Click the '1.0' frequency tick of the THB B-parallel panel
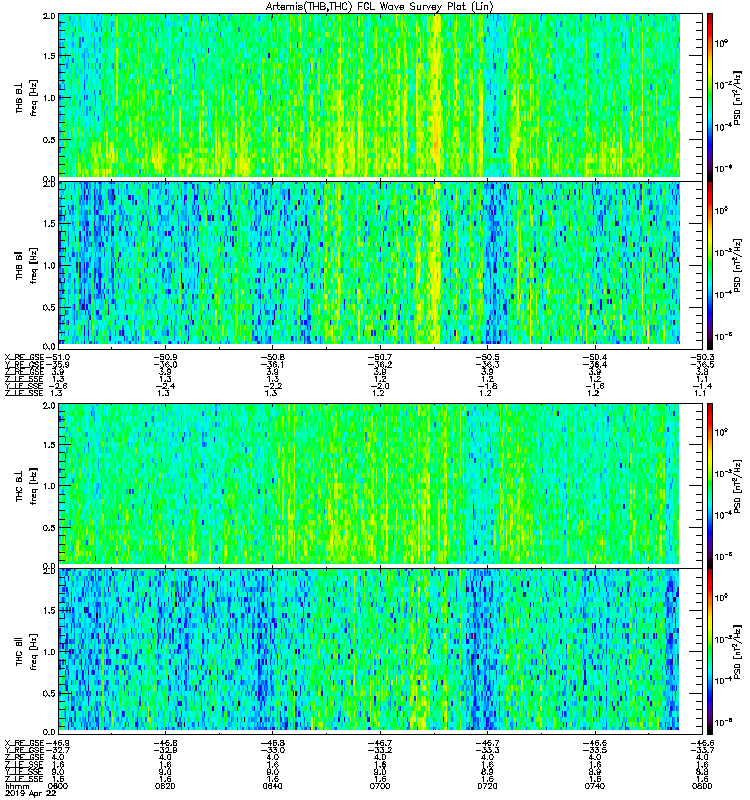The image size is (750, 800). point(49,265)
